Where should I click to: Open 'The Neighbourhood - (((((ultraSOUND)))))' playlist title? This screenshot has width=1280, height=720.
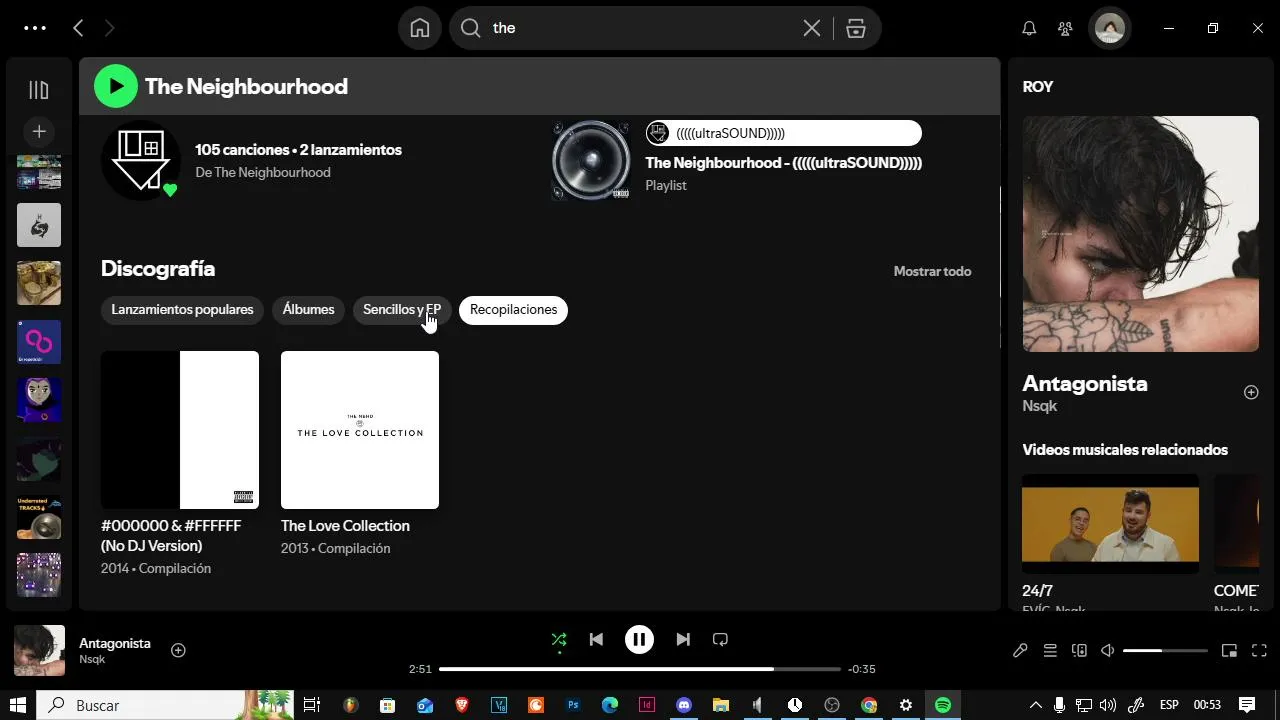point(783,163)
